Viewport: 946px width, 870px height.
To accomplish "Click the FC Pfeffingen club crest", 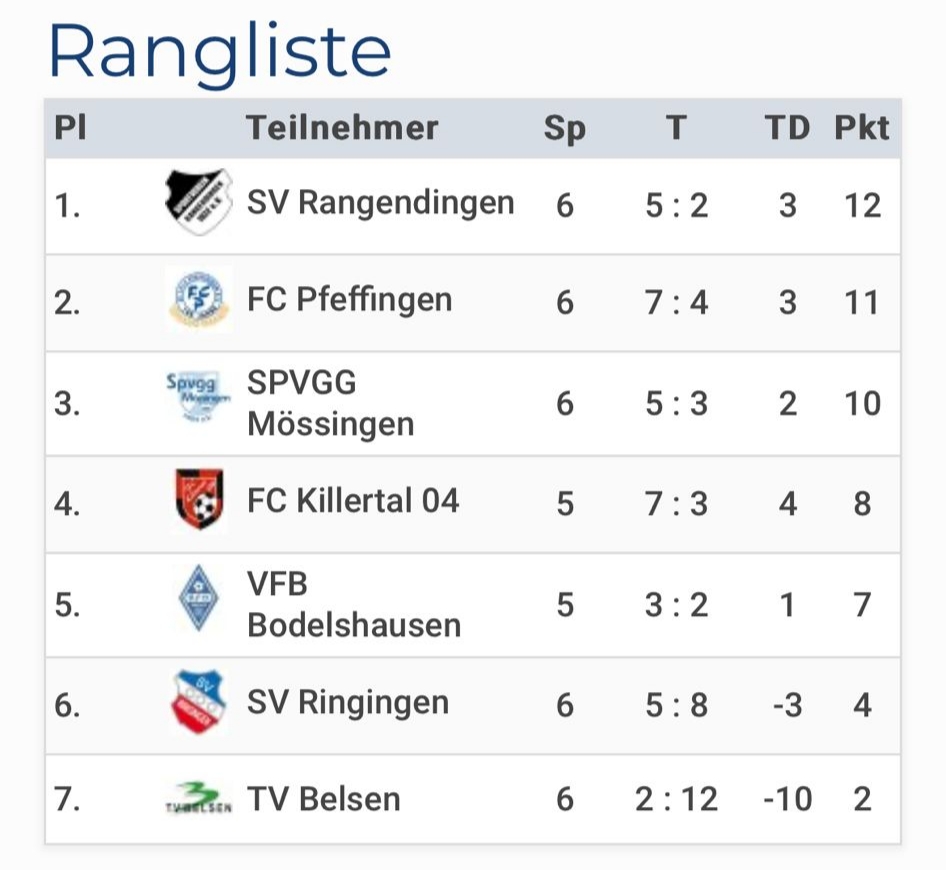I will (x=199, y=299).
